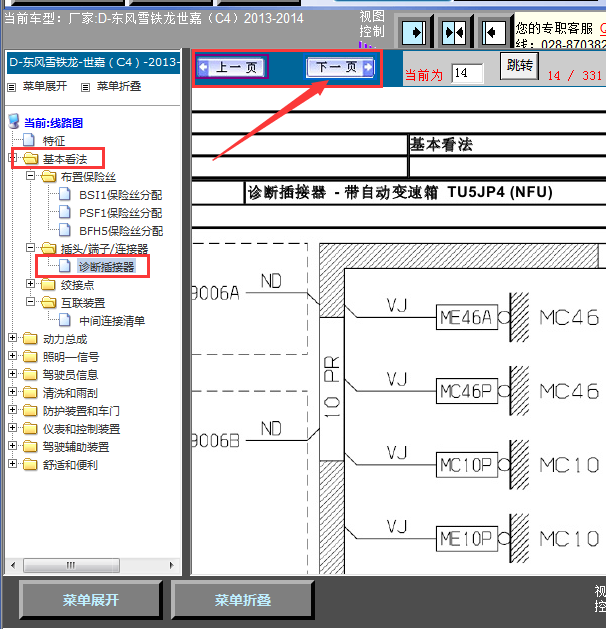The image size is (606, 629).
Task: Click the left-arrow view control icon
Action: (x=494, y=32)
